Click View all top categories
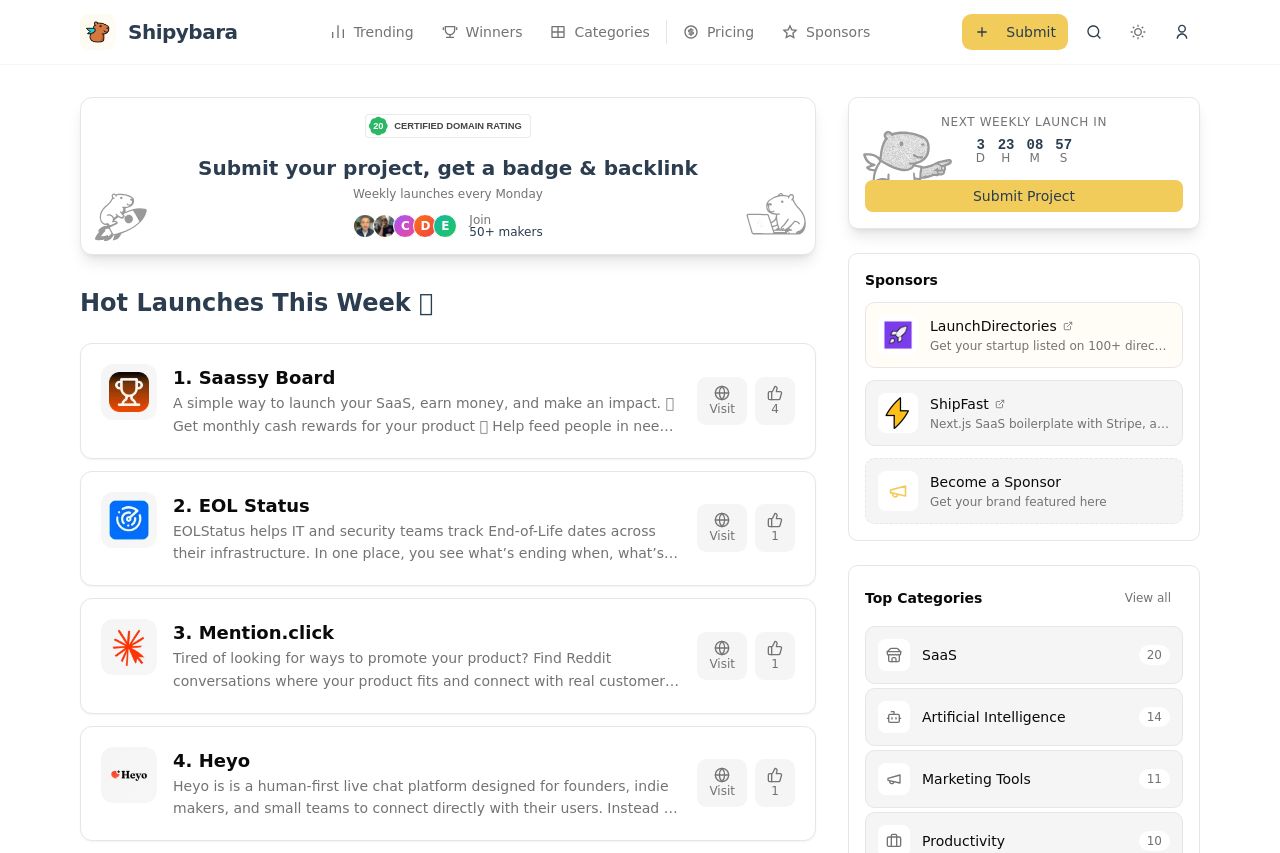The height and width of the screenshot is (853, 1280). click(x=1147, y=598)
